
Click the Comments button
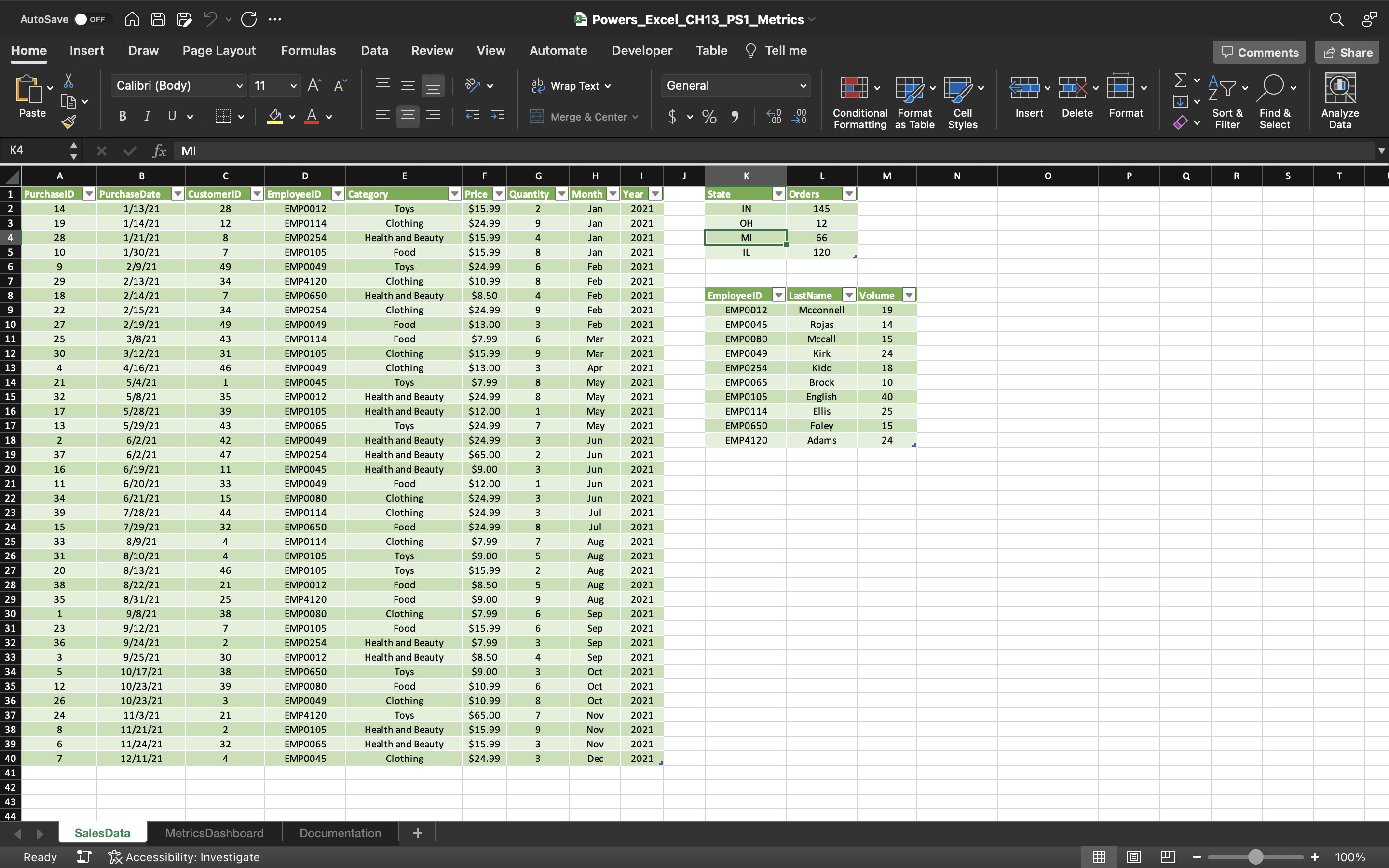coord(1258,52)
